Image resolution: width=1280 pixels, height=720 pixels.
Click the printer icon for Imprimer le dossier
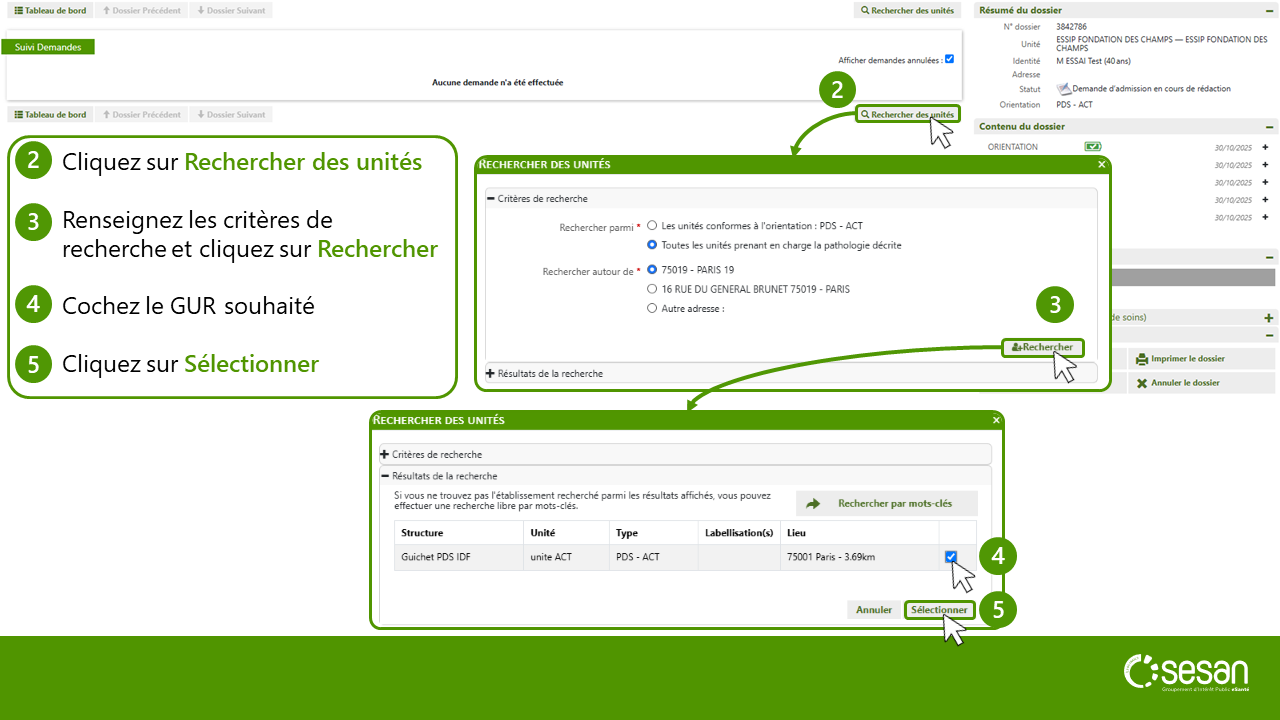point(1142,359)
